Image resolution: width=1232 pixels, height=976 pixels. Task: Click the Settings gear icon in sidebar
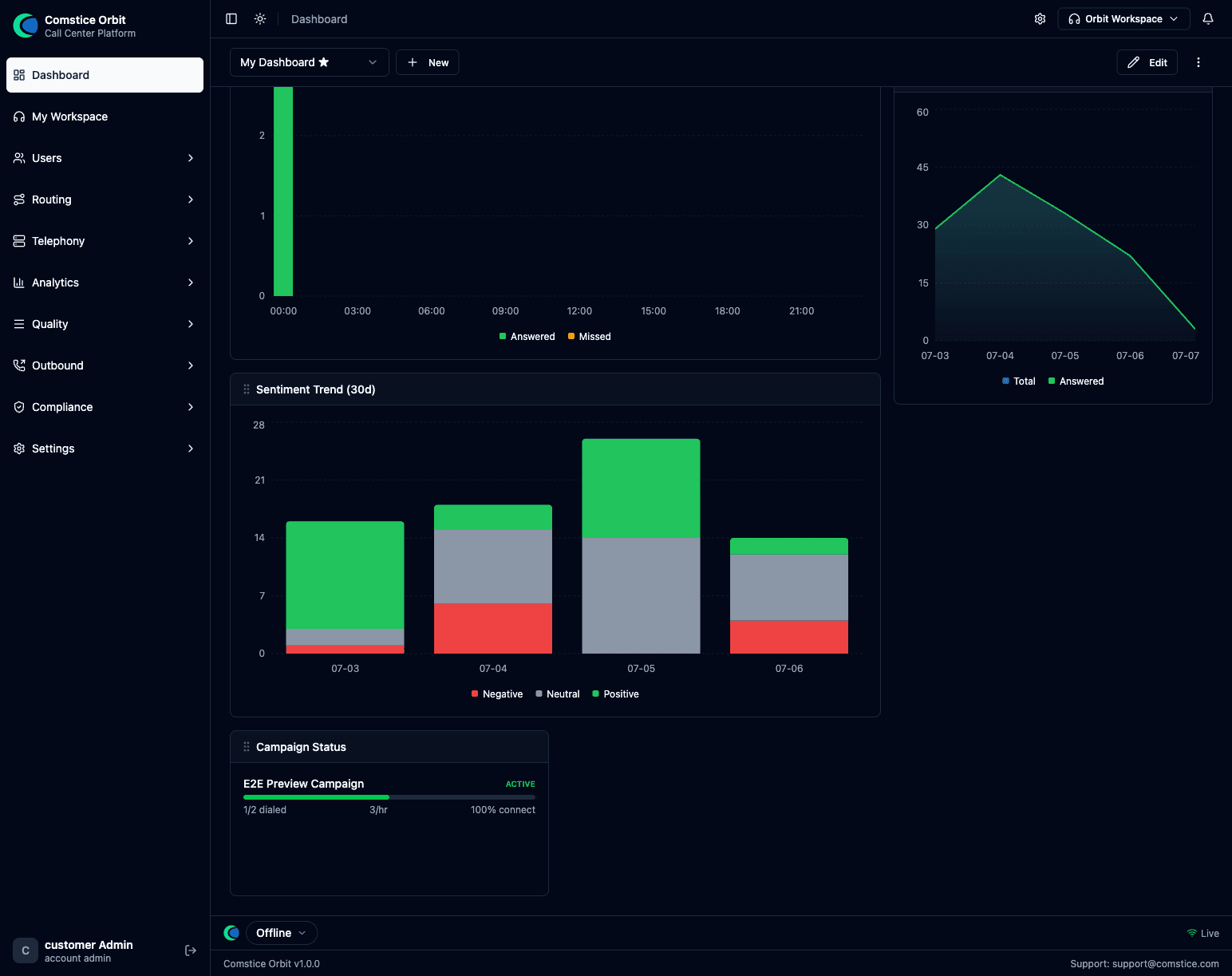[19, 448]
